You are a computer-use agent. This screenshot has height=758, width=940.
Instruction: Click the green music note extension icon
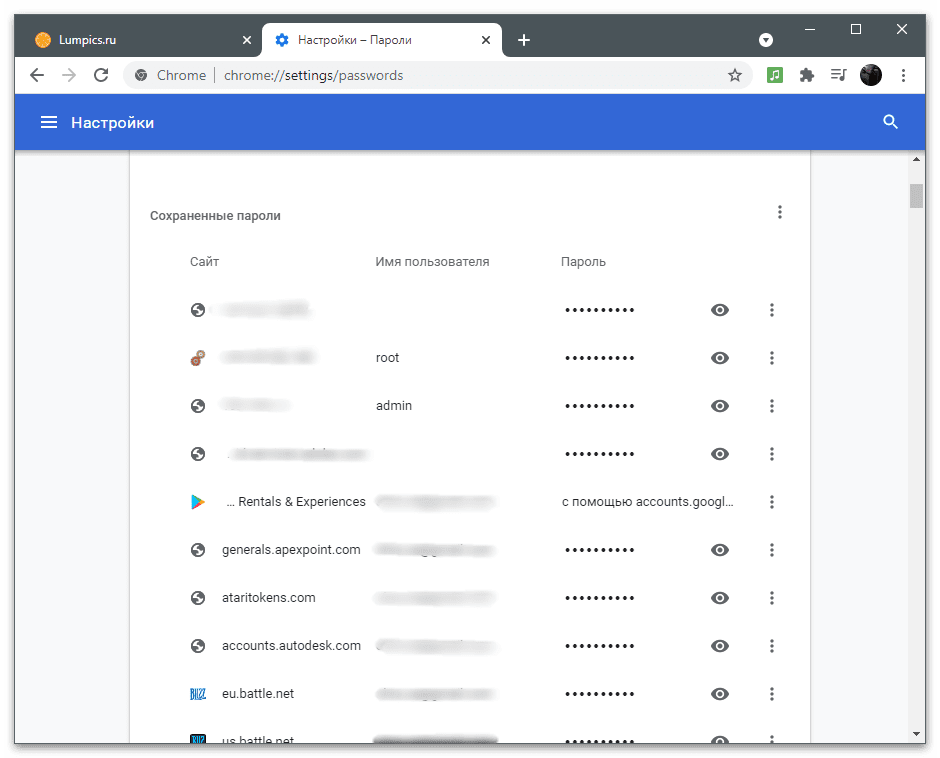click(x=775, y=75)
